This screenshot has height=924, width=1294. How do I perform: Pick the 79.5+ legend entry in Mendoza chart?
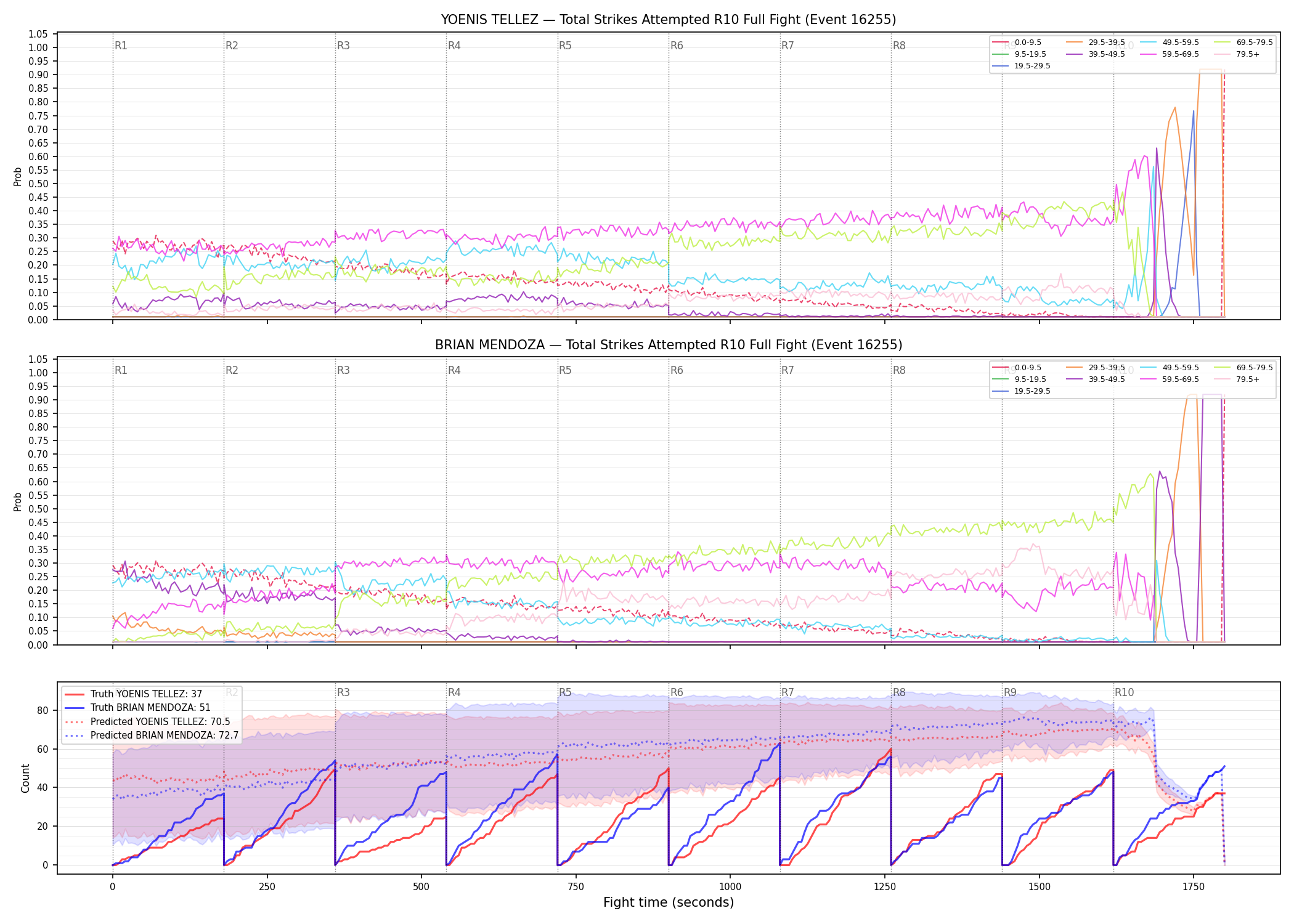pyautogui.click(x=1237, y=379)
